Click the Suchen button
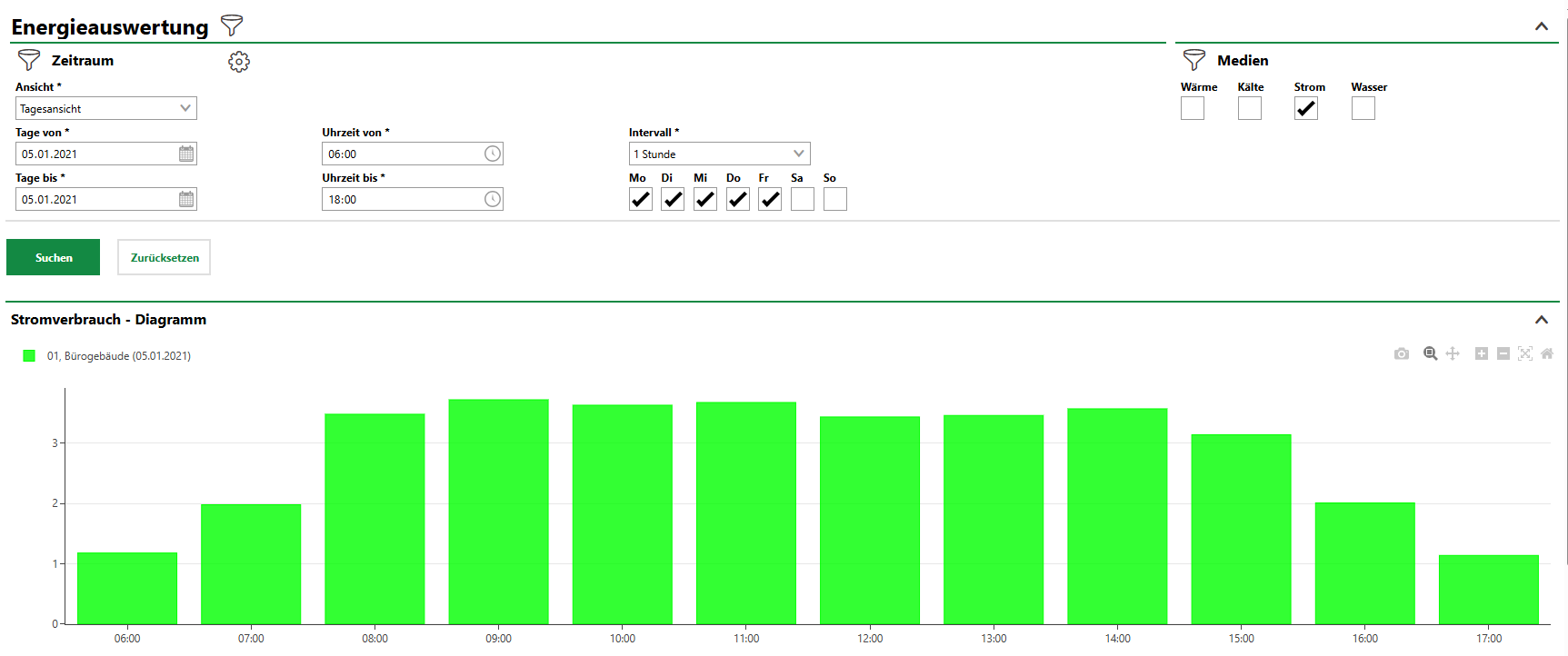This screenshot has height=656, width=1568. pyautogui.click(x=54, y=257)
